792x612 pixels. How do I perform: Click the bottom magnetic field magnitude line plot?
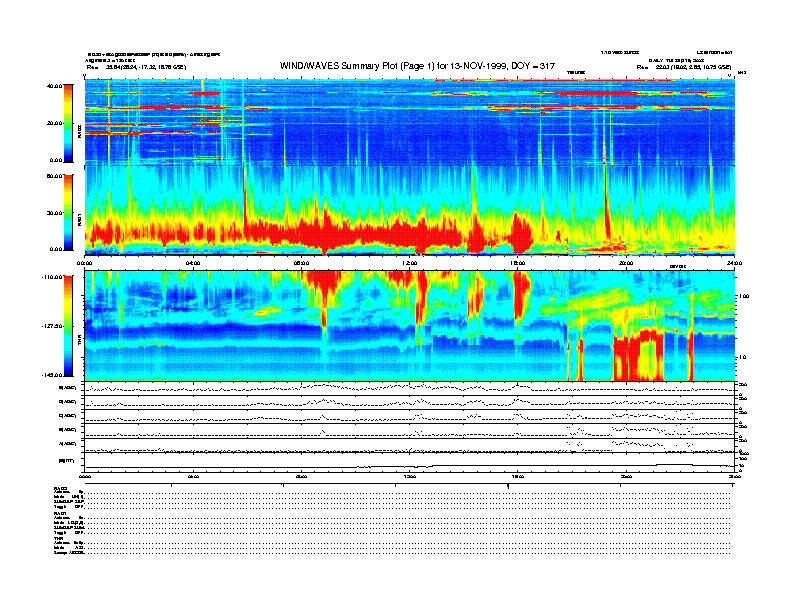[410, 462]
